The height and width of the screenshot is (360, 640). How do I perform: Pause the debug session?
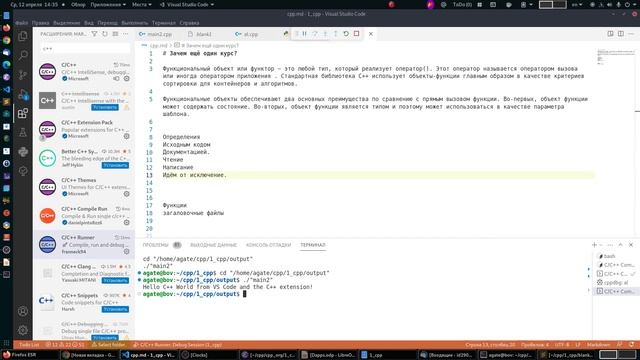pyautogui.click(x=304, y=34)
